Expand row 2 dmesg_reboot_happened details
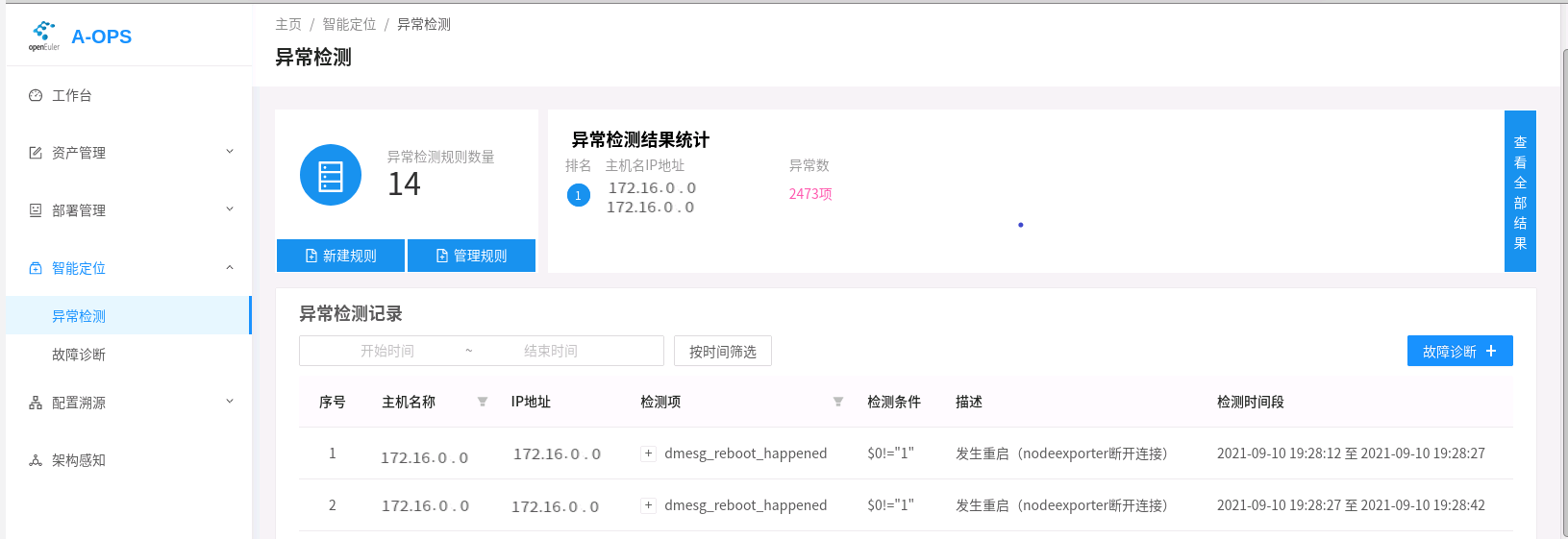Viewport: 1568px width, 539px height. (x=649, y=505)
